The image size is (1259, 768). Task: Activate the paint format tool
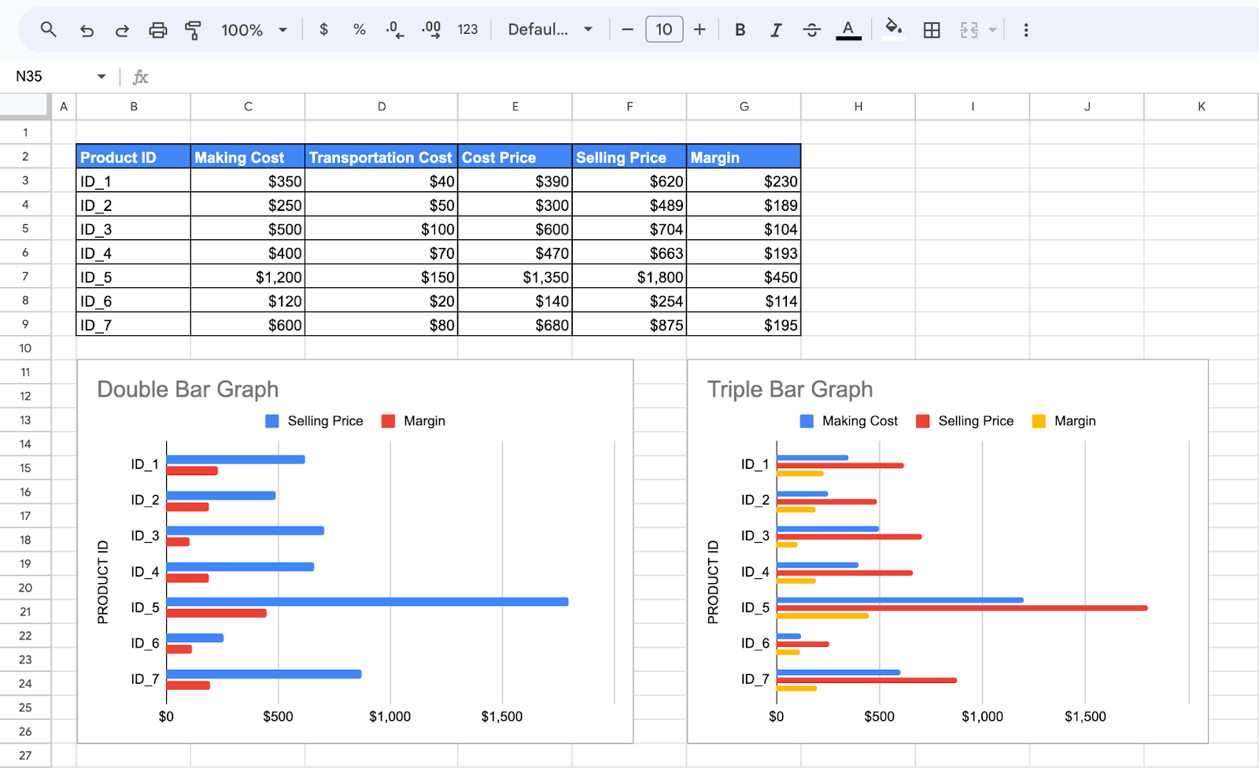193,30
